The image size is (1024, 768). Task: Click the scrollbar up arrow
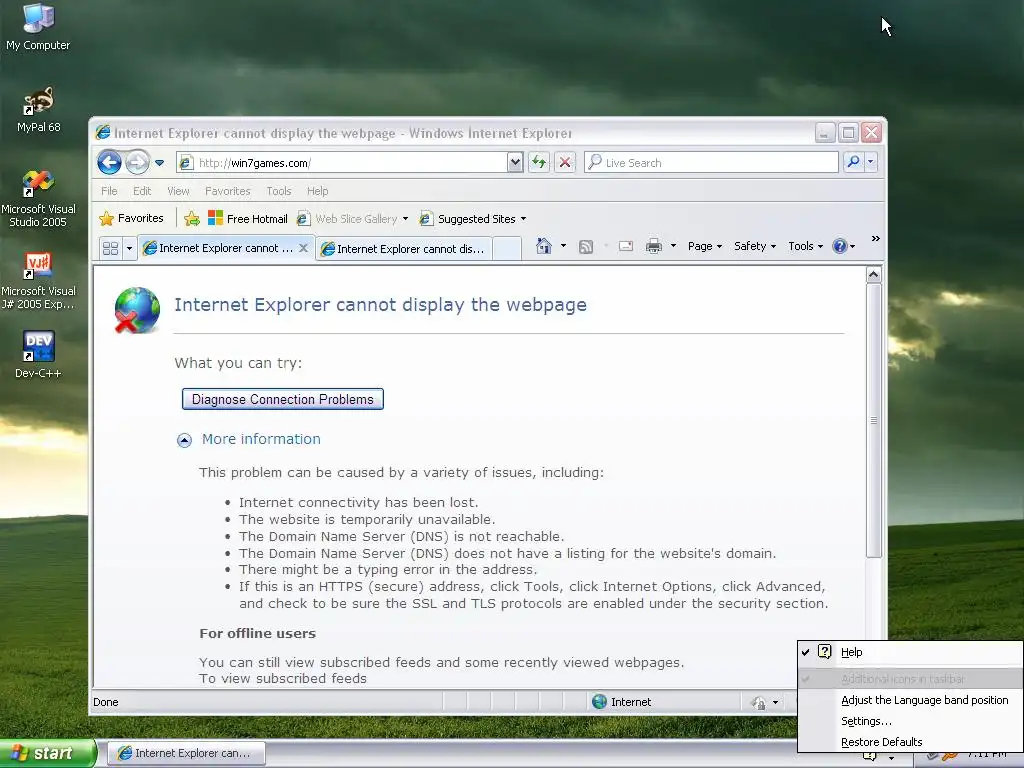pyautogui.click(x=874, y=275)
